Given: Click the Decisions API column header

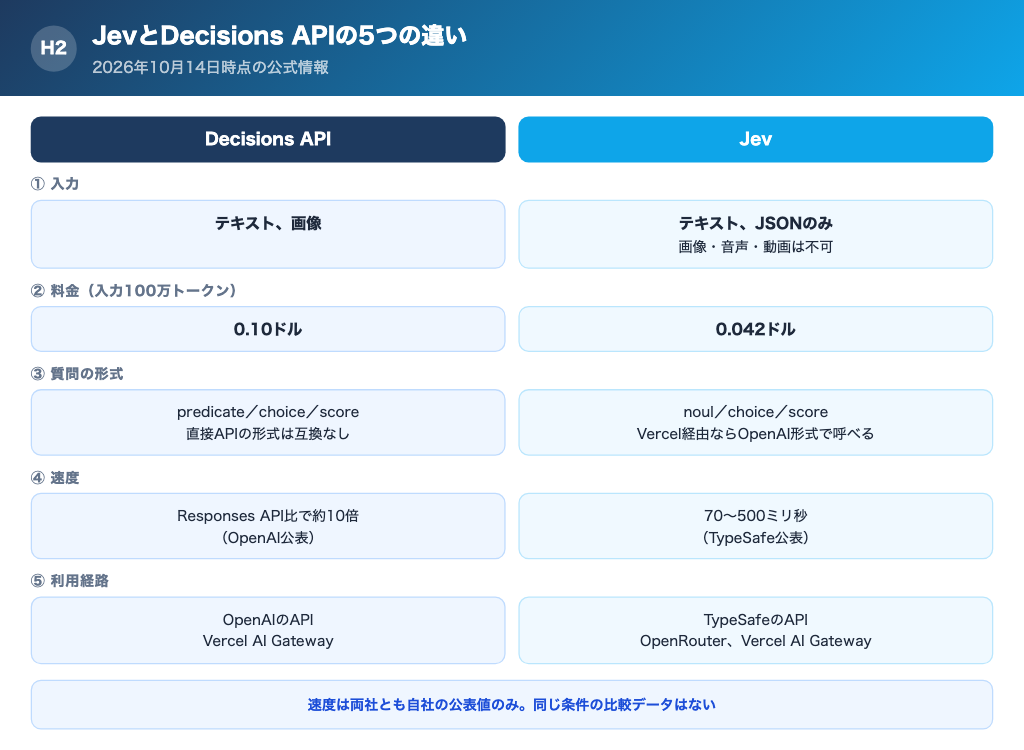Looking at the screenshot, I should coord(268,139).
